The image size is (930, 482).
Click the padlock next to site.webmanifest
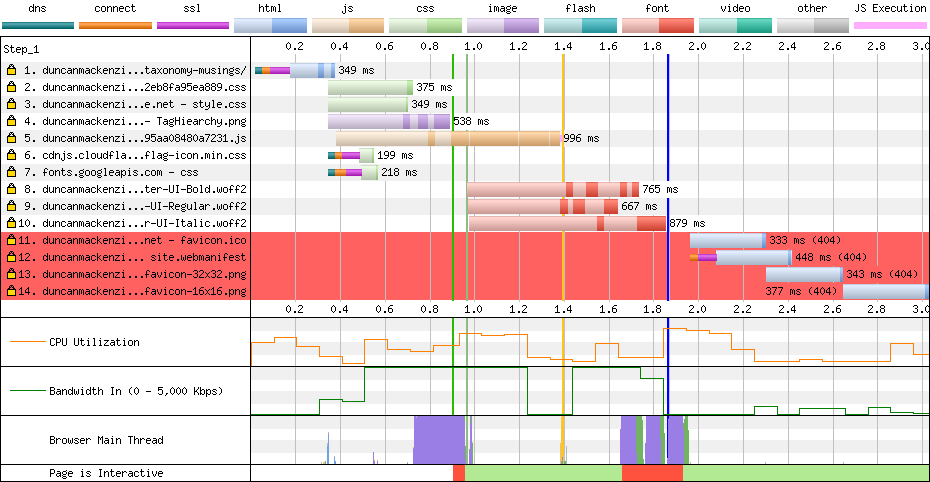point(11,257)
